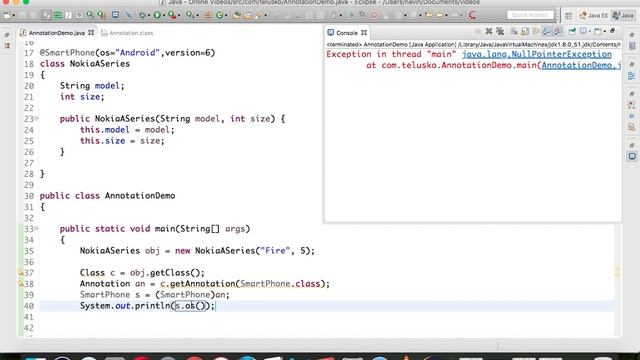The height and width of the screenshot is (360, 640).
Task: Click the Clear Console icon
Action: [514, 31]
